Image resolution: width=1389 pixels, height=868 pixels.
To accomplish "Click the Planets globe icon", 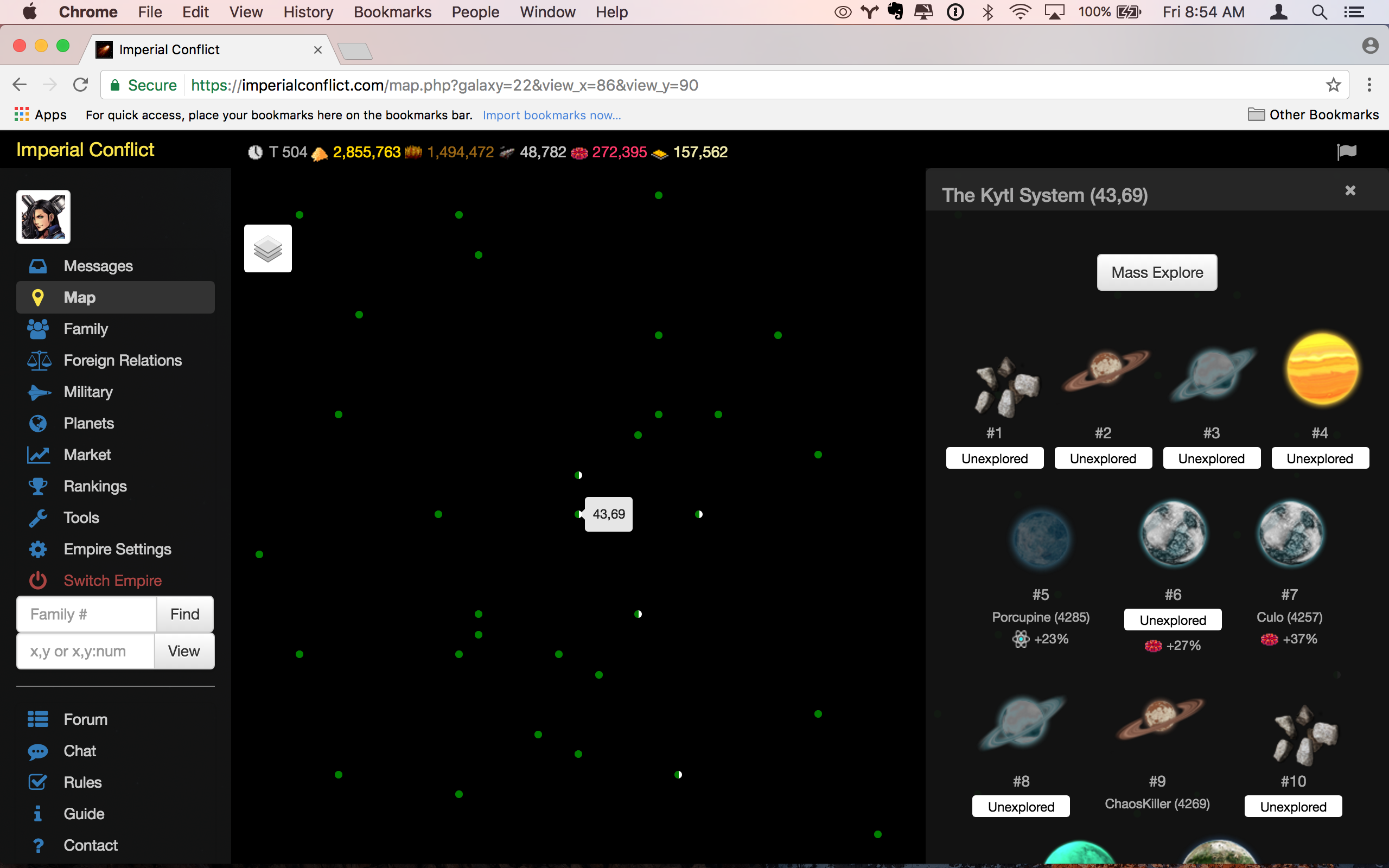I will tap(38, 424).
